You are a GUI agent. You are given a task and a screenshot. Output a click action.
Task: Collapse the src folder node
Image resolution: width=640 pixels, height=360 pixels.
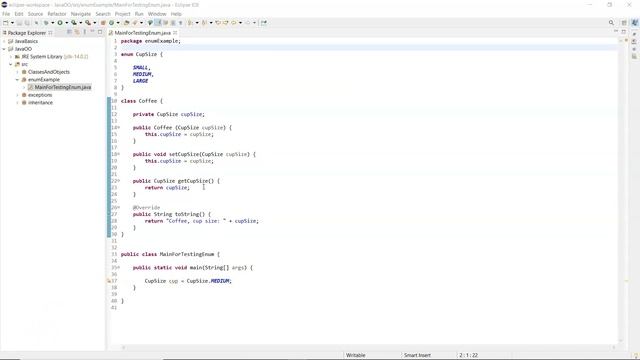point(11,64)
